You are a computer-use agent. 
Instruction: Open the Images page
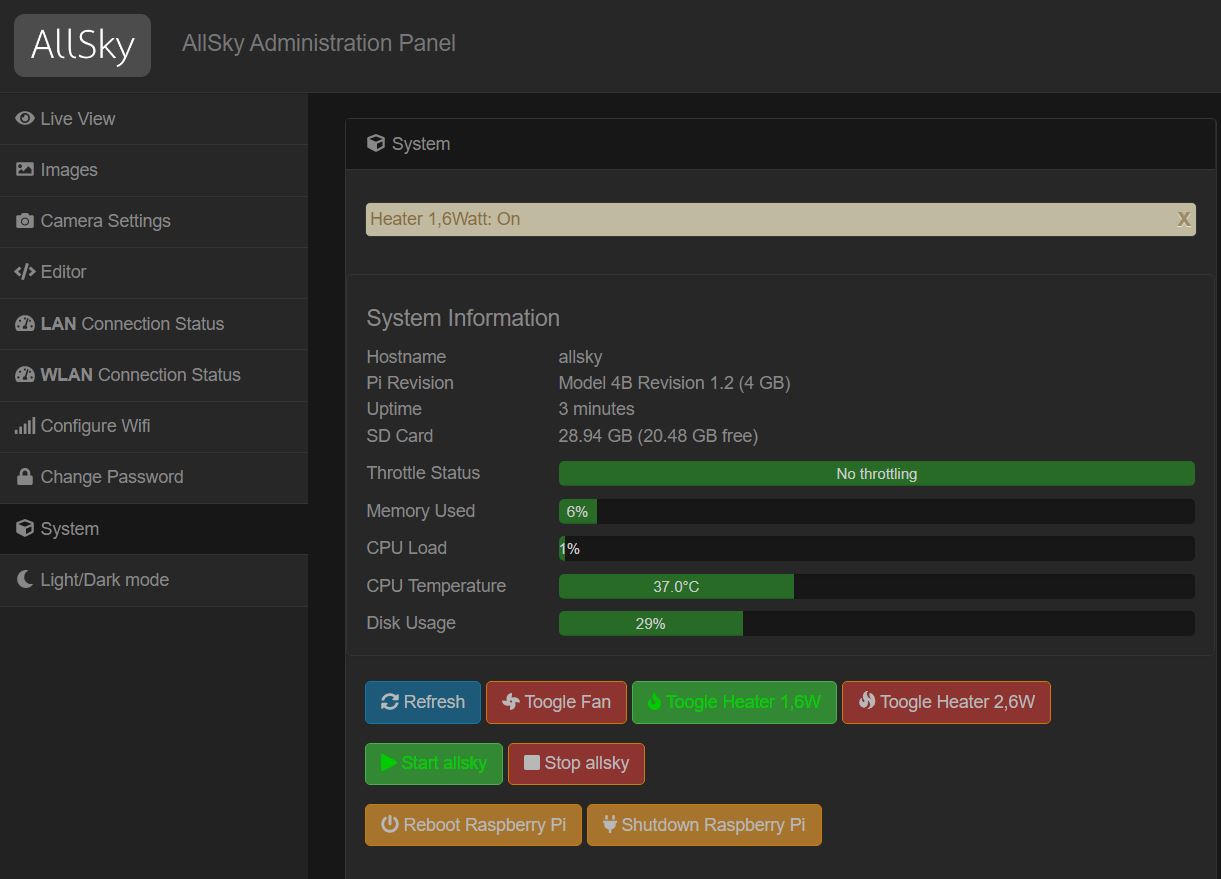click(154, 170)
